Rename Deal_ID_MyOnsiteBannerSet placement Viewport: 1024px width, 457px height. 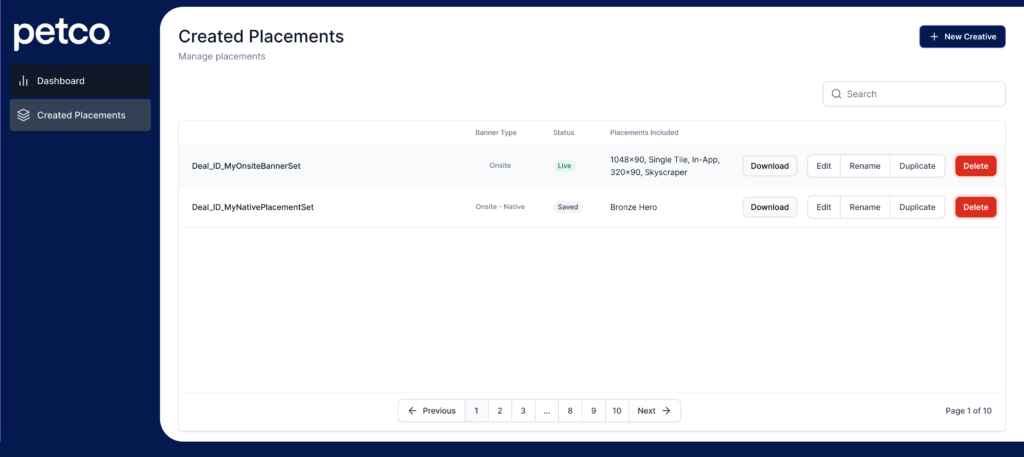864,166
